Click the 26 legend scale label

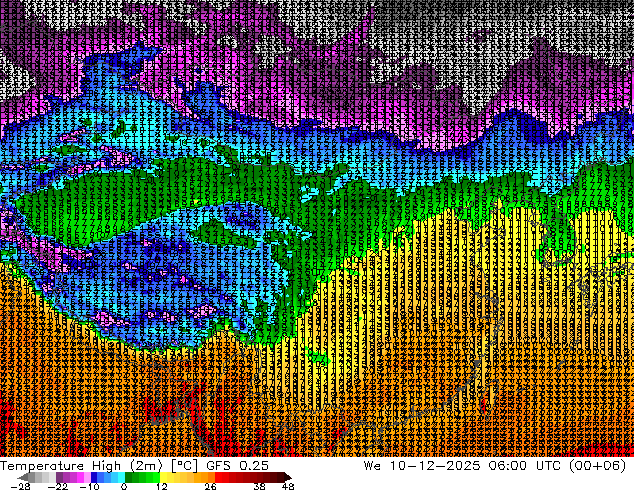click(210, 486)
